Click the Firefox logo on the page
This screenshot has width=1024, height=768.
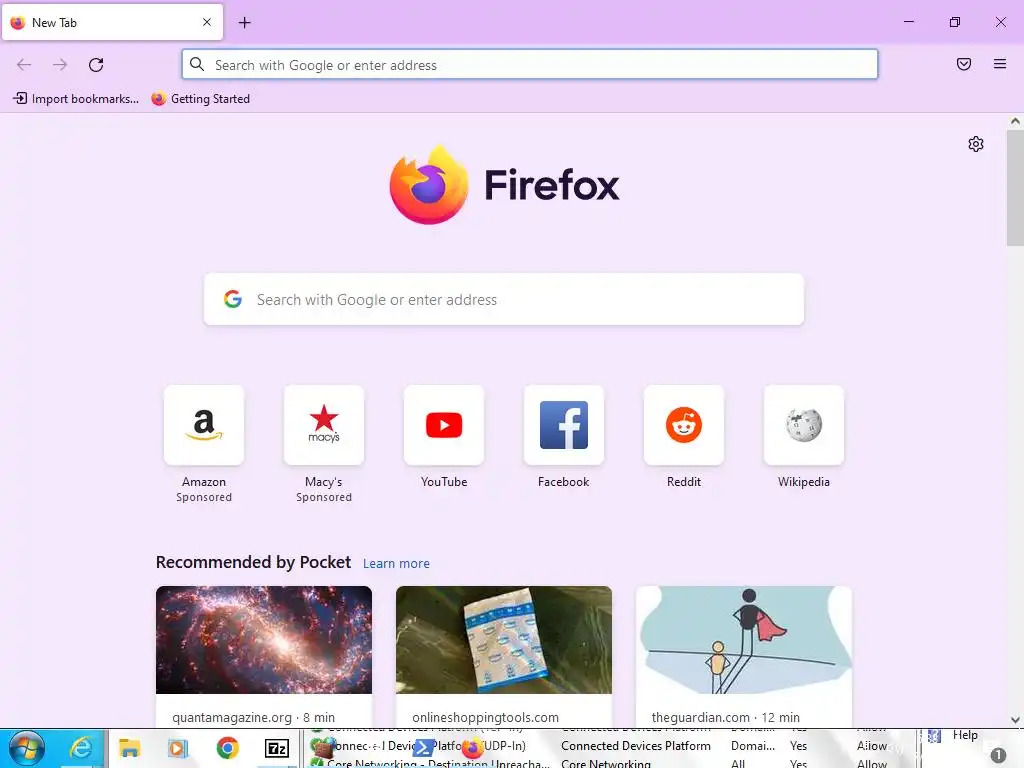[504, 185]
